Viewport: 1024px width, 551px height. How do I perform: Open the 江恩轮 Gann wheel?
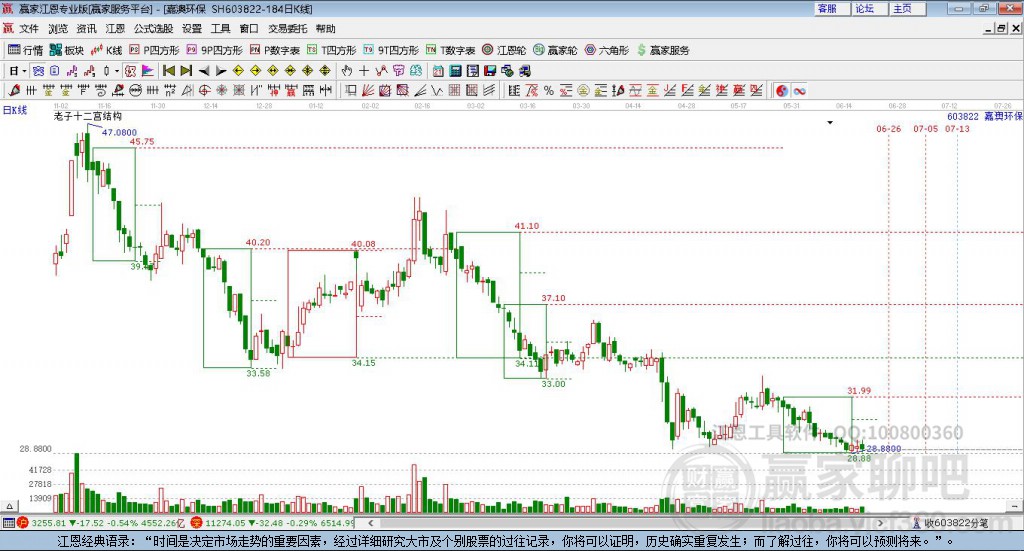pyautogui.click(x=504, y=50)
